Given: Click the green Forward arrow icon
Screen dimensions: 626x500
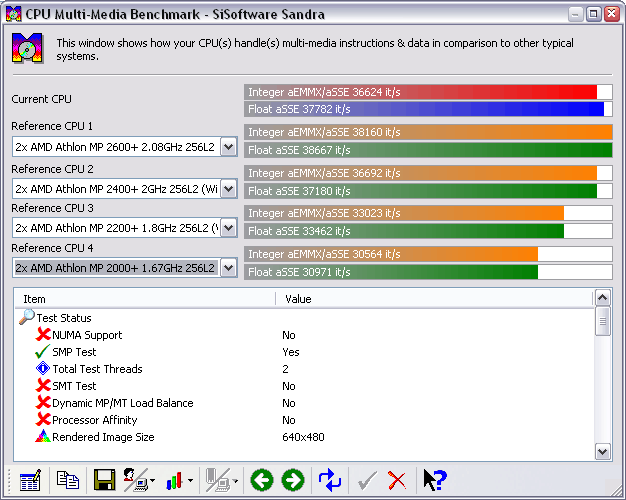Looking at the screenshot, I should pyautogui.click(x=293, y=480).
